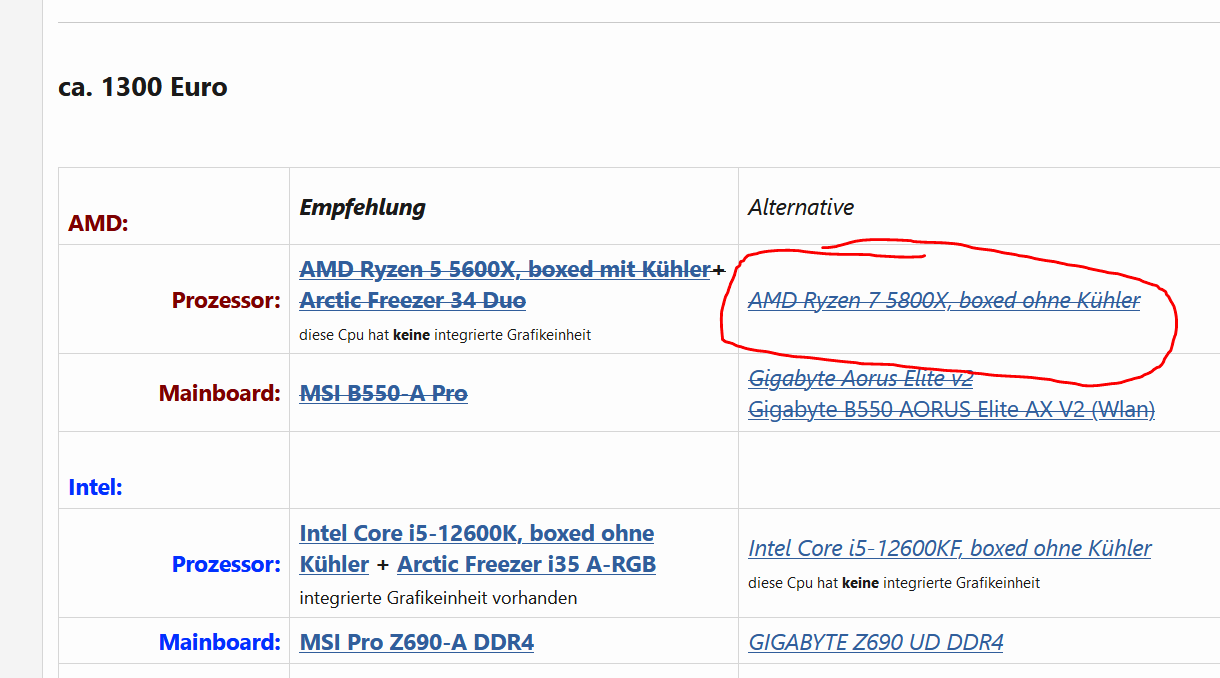The height and width of the screenshot is (678, 1220).
Task: Open the Gigabyte Aorus Elite v2 link
Action: tap(861, 378)
